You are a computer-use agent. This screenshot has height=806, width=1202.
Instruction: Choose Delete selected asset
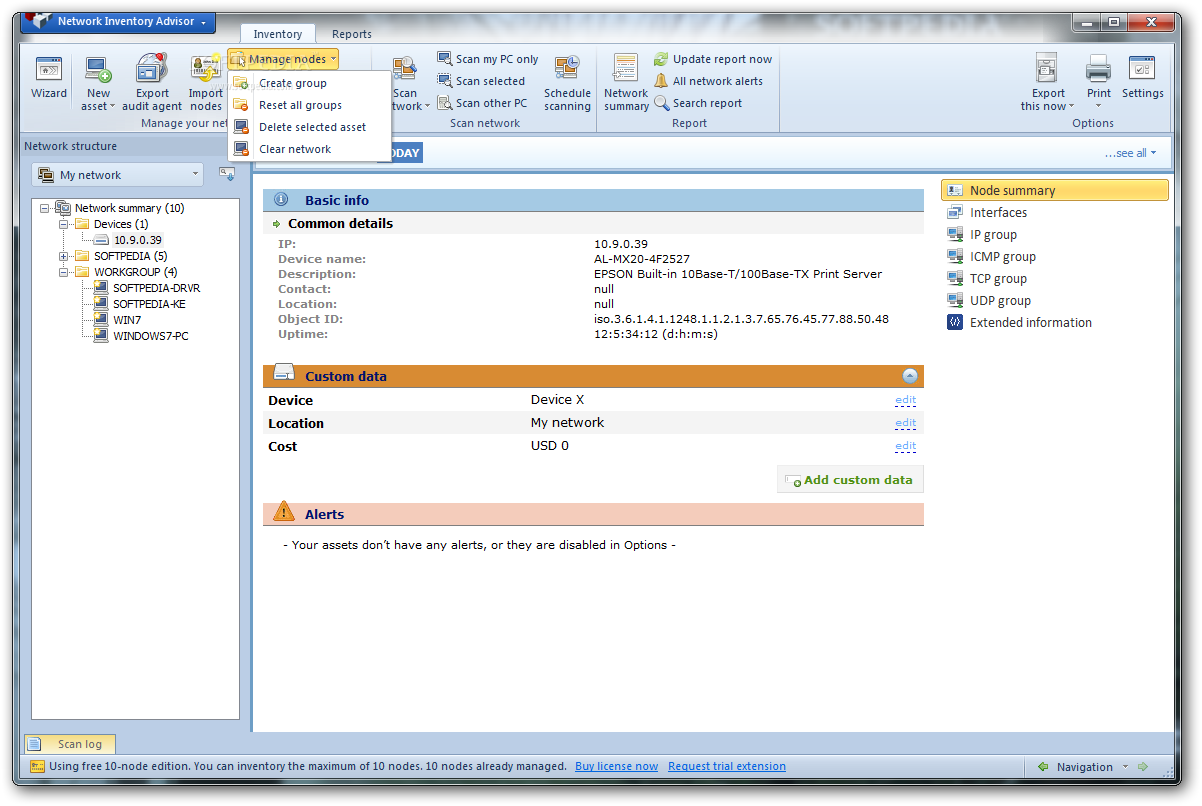tap(312, 127)
